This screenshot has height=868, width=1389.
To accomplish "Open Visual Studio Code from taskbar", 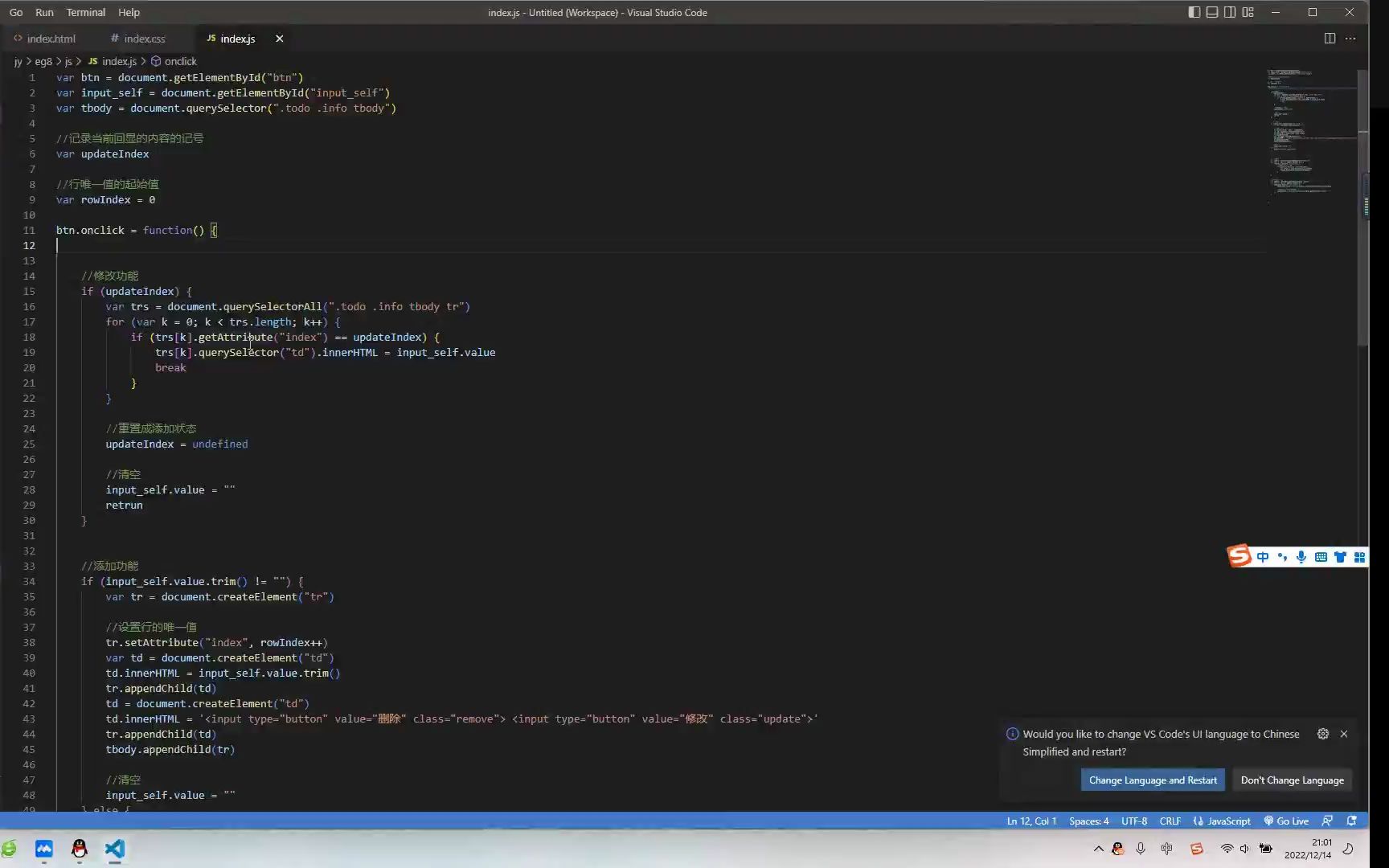I will [x=115, y=849].
